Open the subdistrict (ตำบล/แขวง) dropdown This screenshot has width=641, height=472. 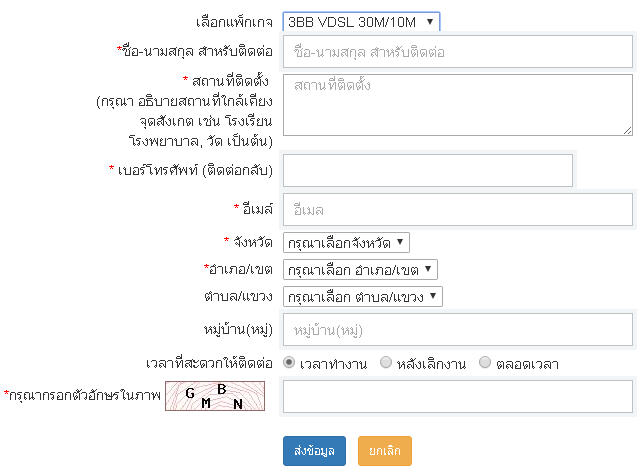click(362, 297)
